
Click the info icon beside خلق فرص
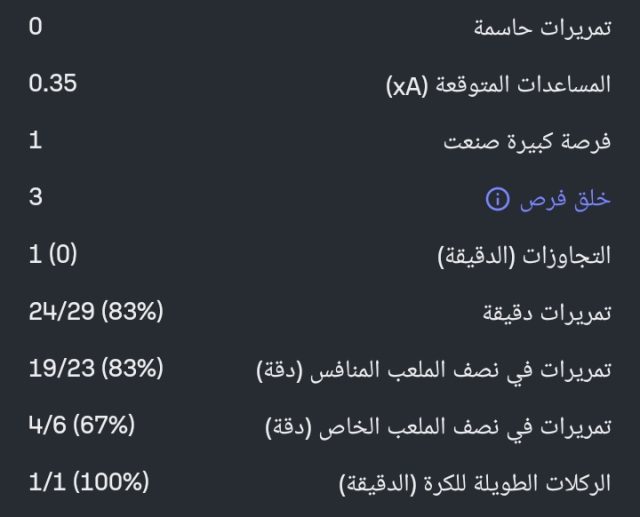tap(497, 200)
